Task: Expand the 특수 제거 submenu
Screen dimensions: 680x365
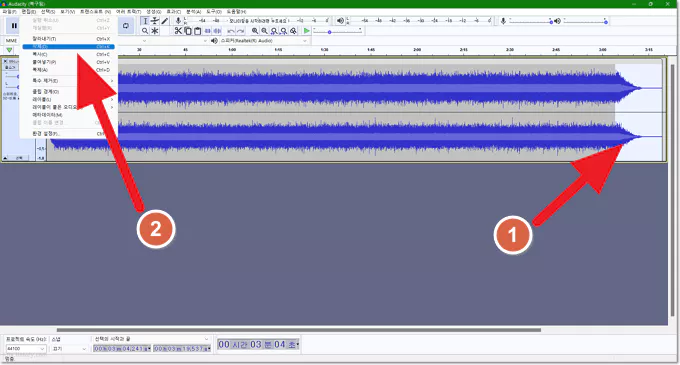Action: (x=69, y=81)
